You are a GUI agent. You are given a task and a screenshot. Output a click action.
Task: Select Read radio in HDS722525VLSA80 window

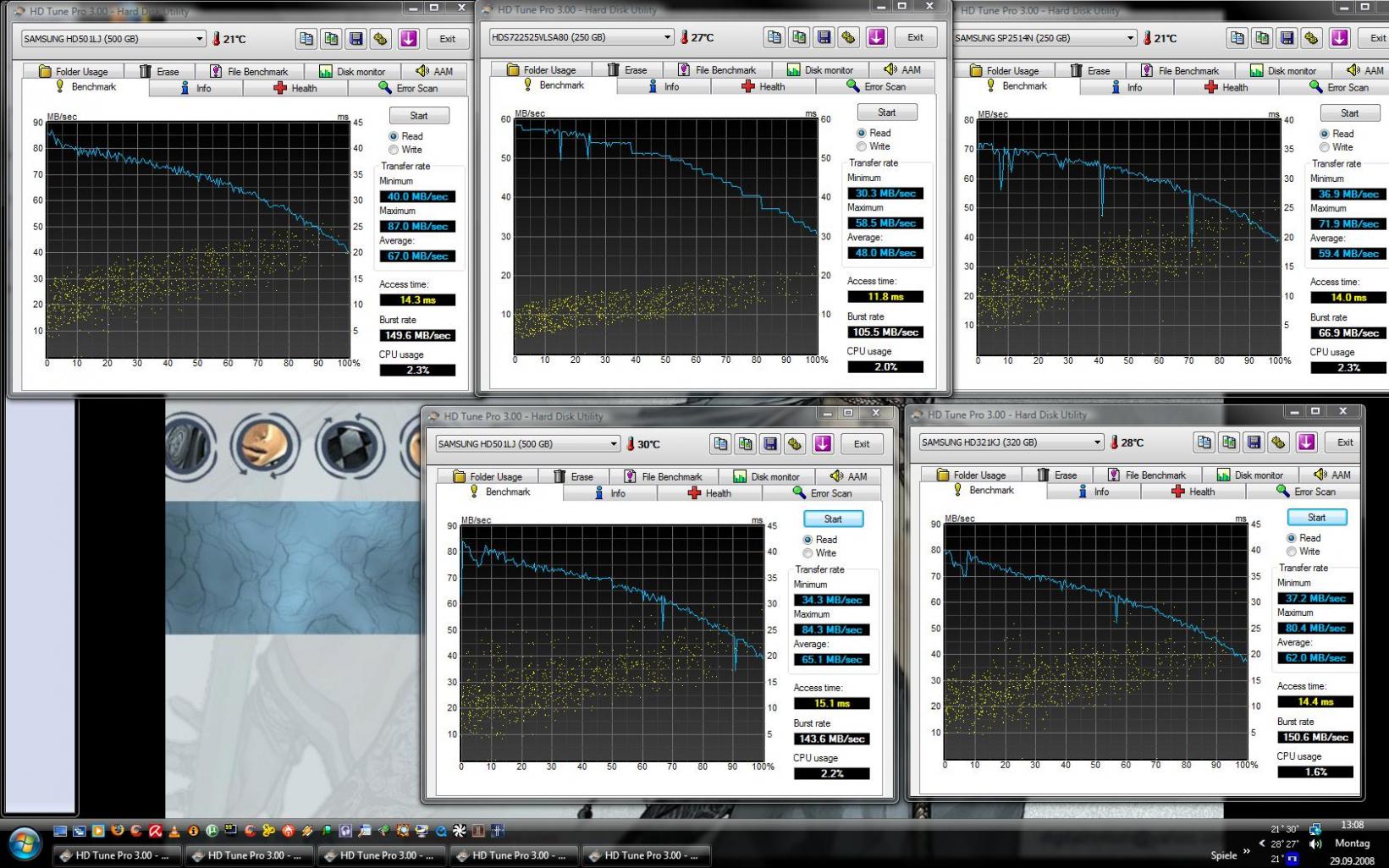(862, 133)
